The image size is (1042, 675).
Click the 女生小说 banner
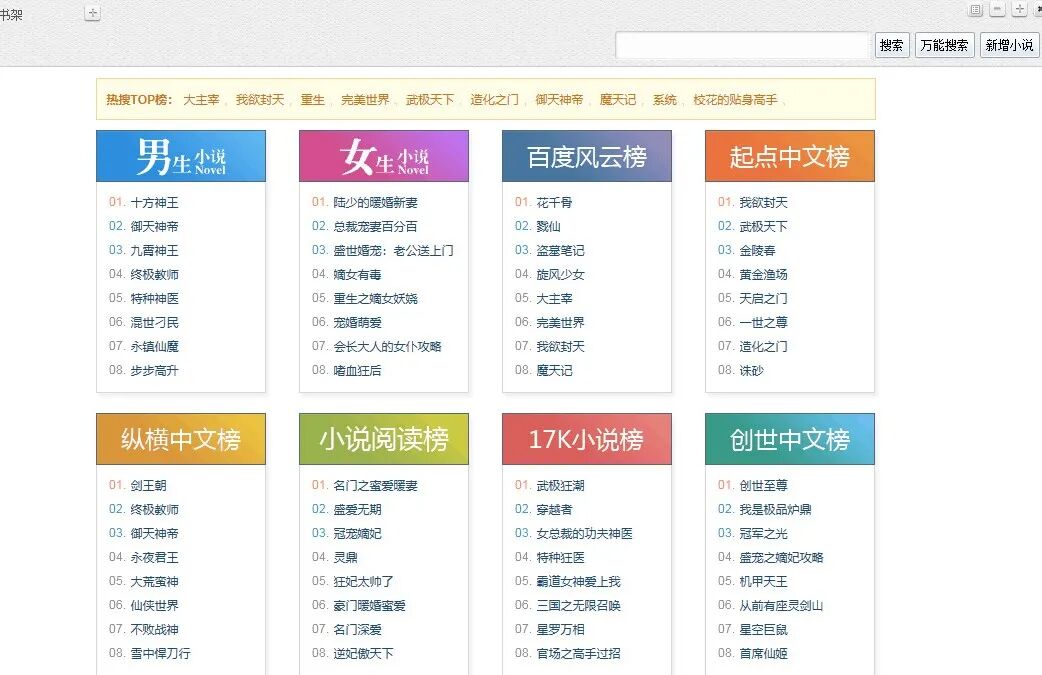(x=384, y=156)
